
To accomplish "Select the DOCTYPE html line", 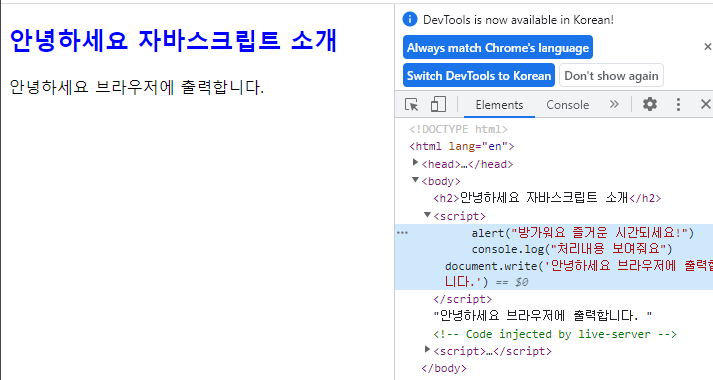I will click(458, 130).
